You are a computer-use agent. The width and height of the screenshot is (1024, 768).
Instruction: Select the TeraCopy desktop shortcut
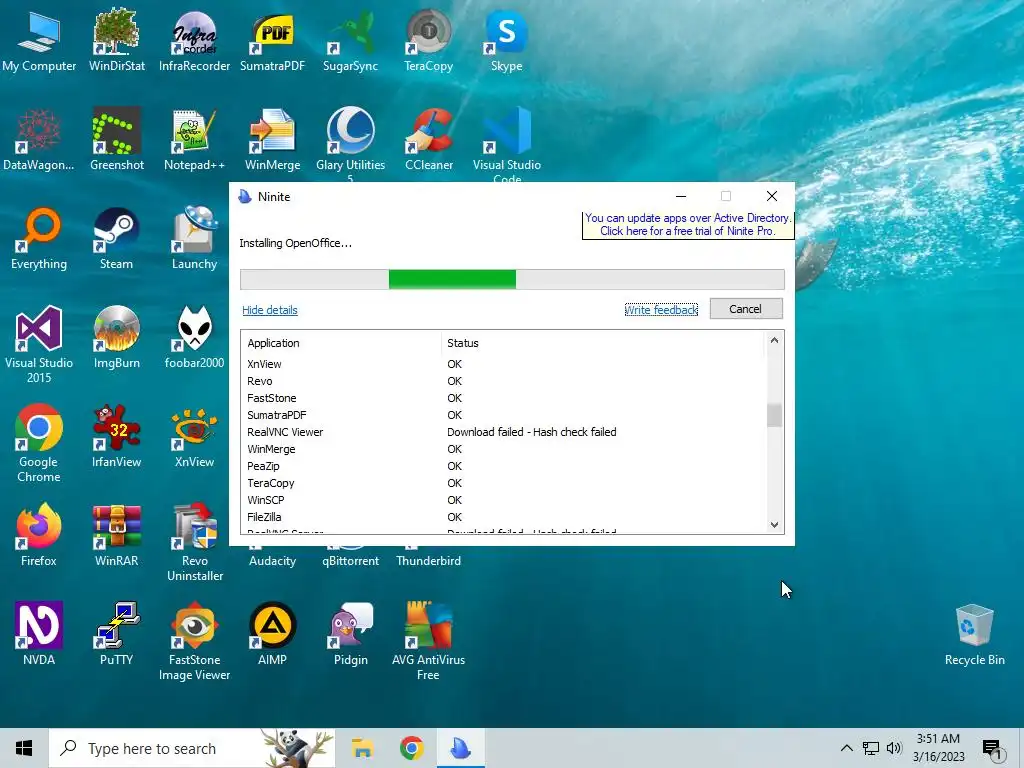(428, 40)
